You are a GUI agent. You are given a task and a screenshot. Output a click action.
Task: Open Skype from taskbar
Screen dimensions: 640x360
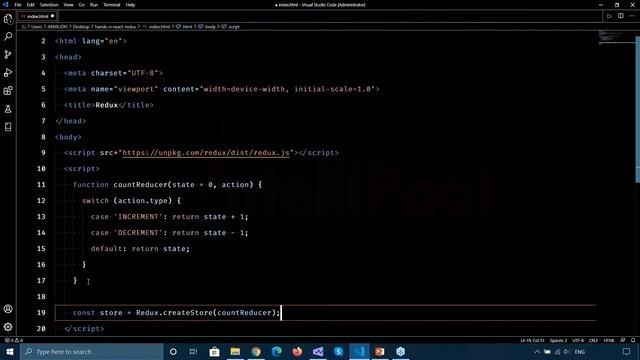click(339, 352)
